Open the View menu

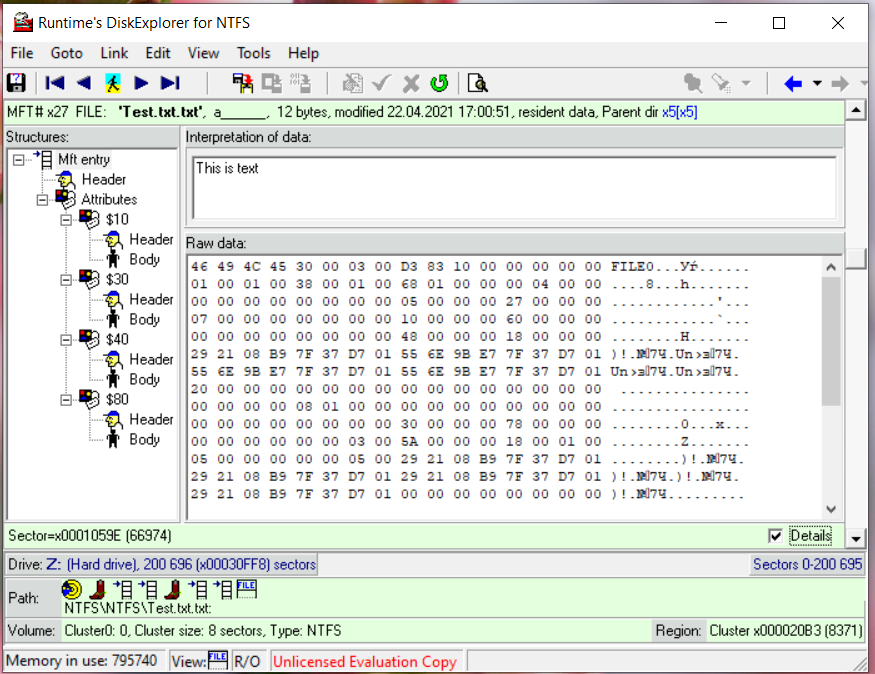(203, 53)
